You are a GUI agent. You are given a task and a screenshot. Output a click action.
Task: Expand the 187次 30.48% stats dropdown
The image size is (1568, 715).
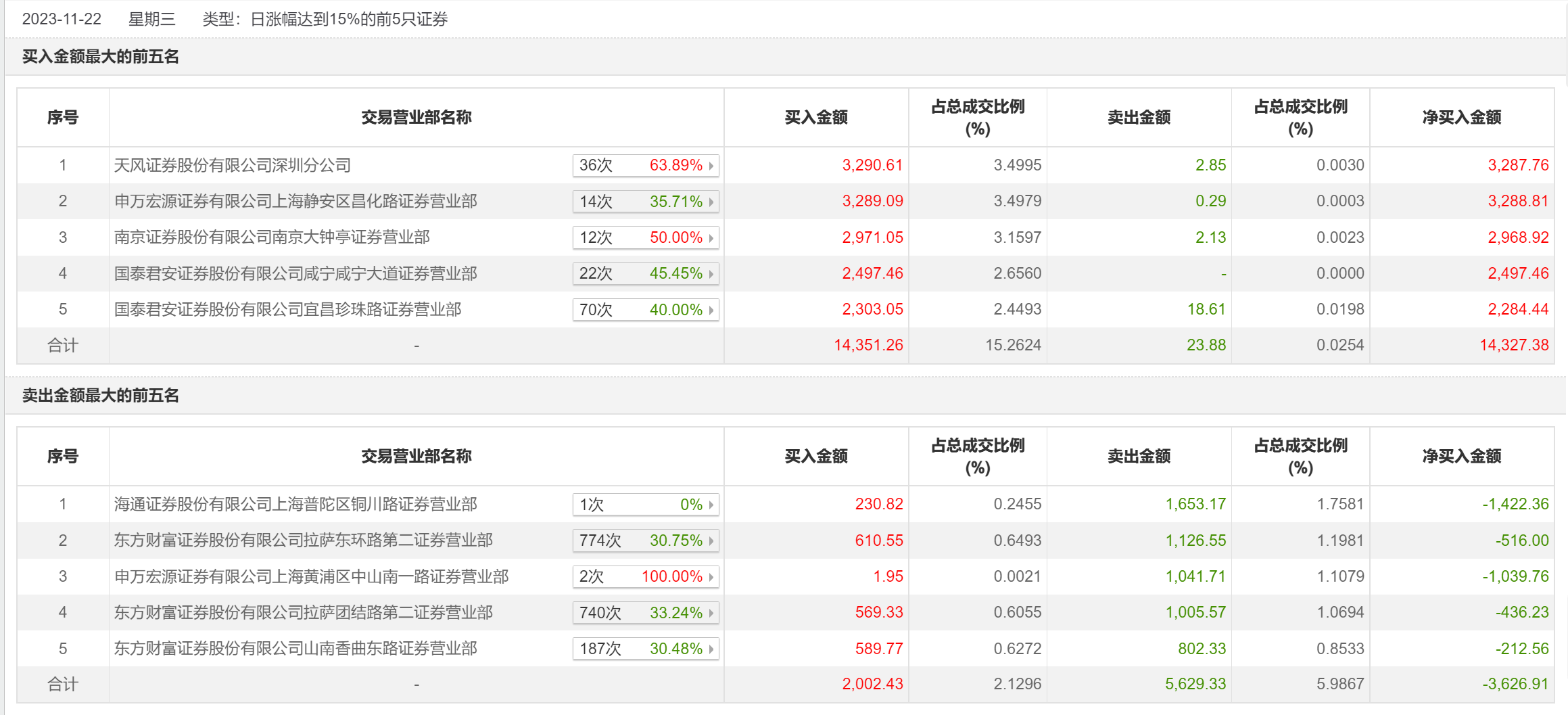coord(645,649)
